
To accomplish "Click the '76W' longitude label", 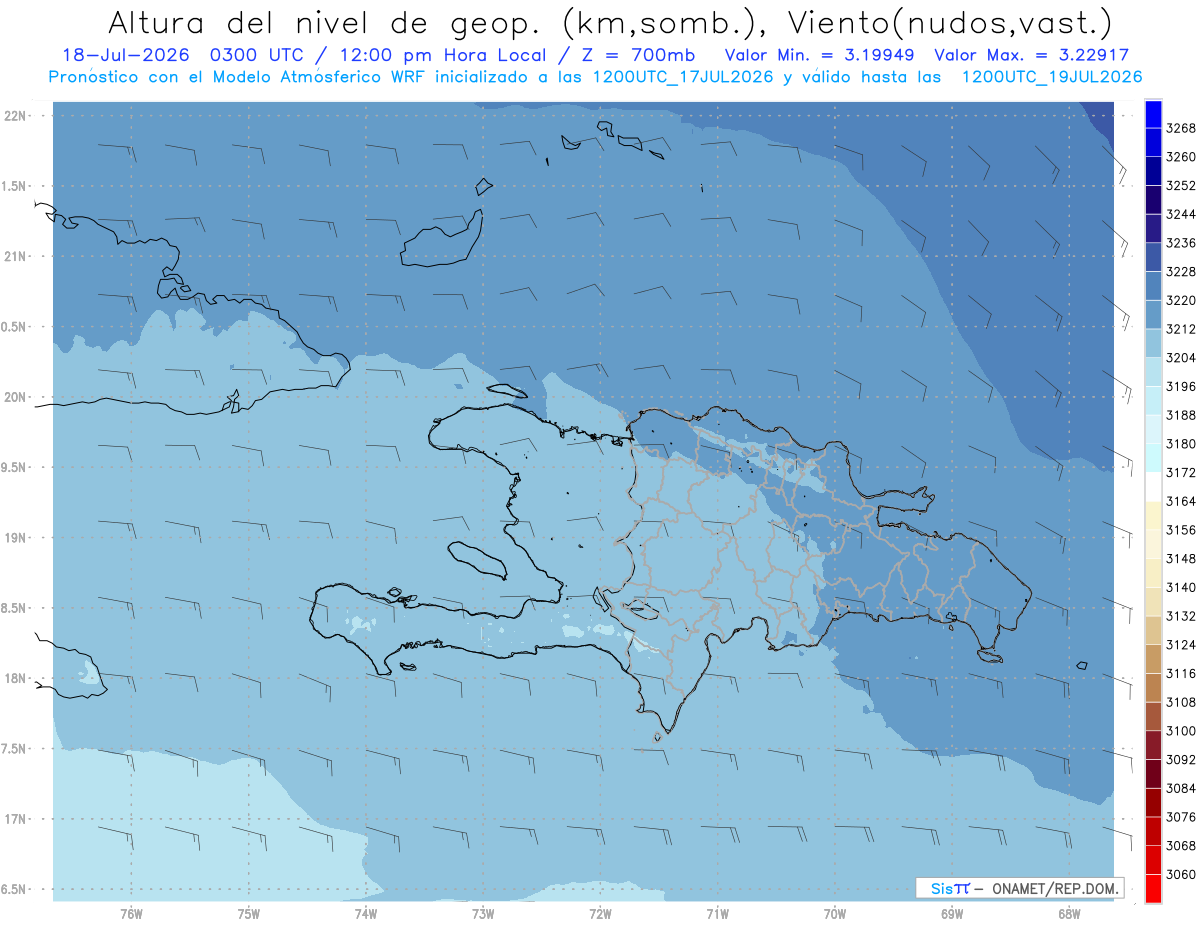I will (x=131, y=914).
